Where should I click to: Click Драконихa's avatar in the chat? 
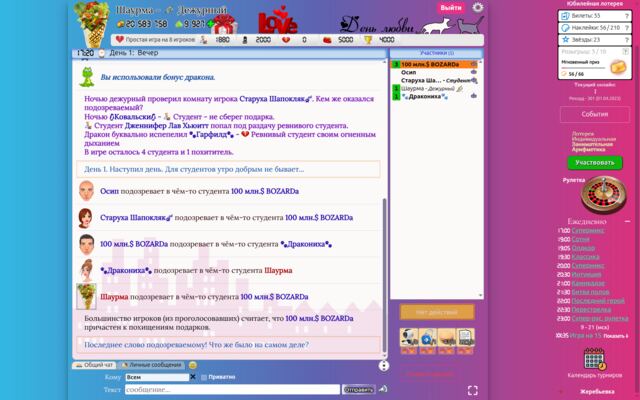[86, 270]
